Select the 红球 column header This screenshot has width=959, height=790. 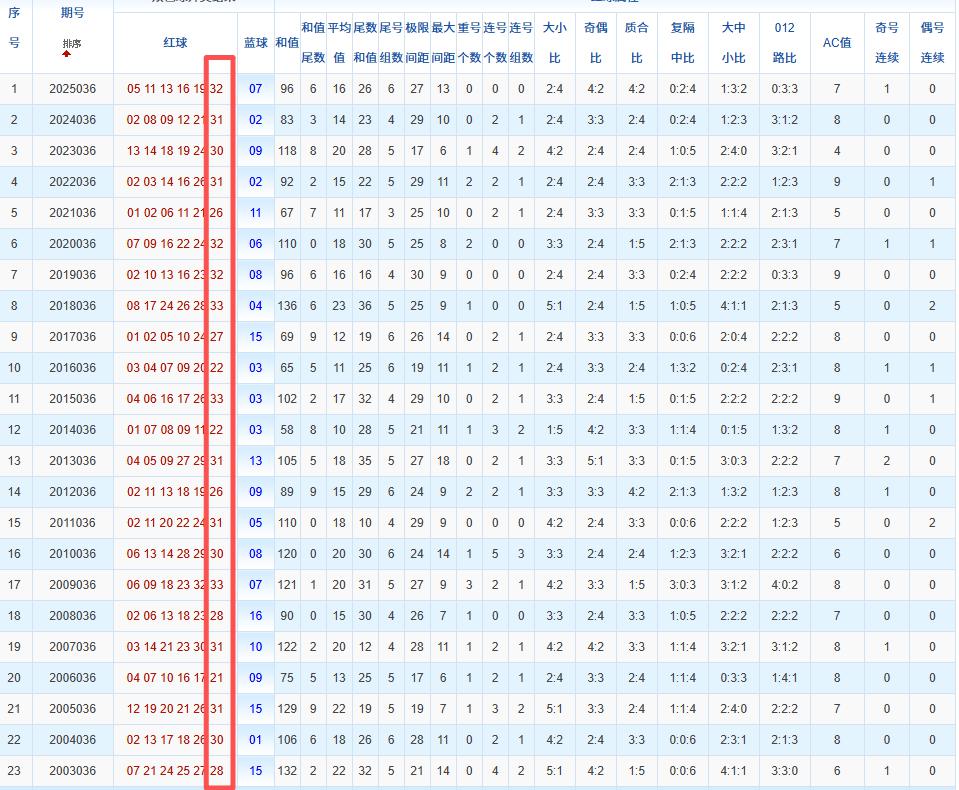pos(175,43)
